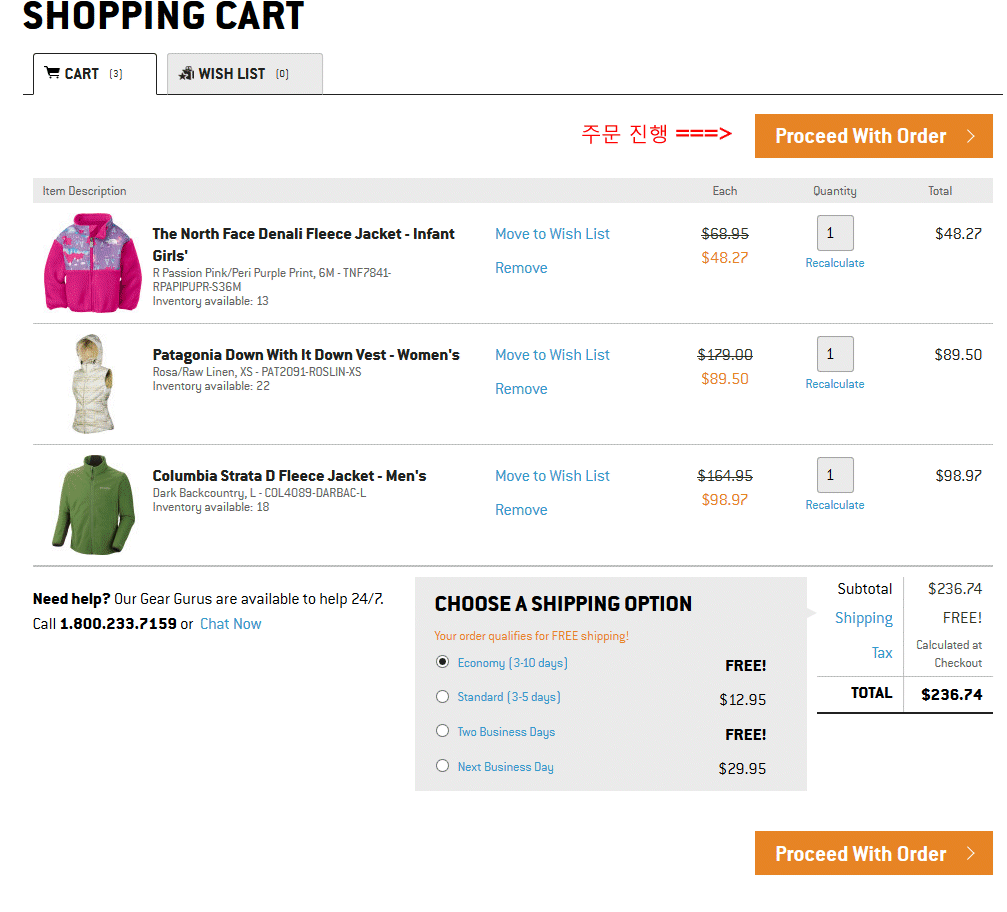Click the Shipping link in order summary
Viewport: 1007px width, 912px height.
[863, 618]
